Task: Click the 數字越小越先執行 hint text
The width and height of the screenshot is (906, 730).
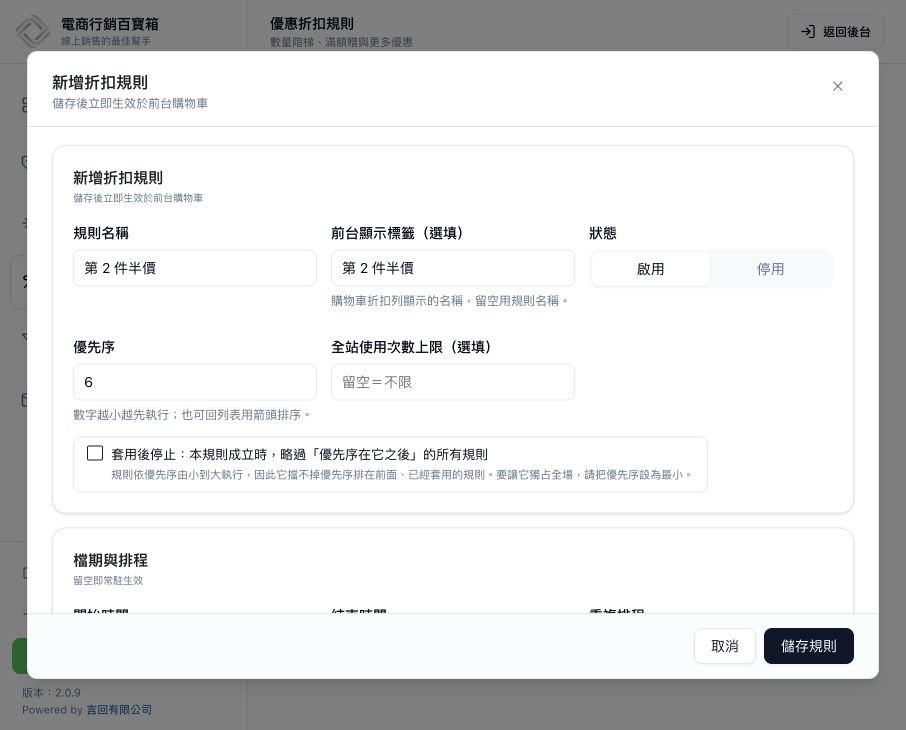Action: click(x=192, y=415)
